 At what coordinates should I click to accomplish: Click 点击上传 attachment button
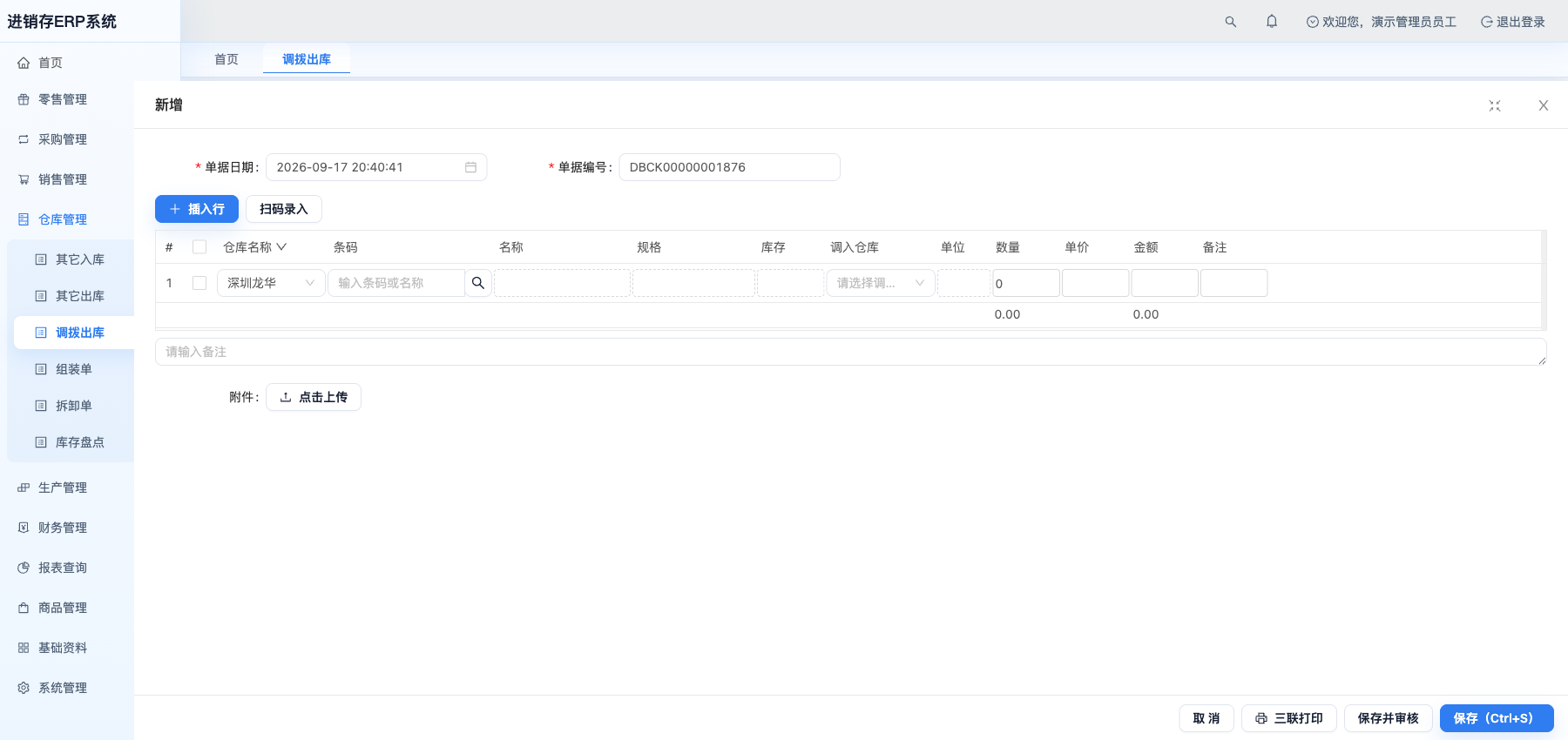point(314,397)
